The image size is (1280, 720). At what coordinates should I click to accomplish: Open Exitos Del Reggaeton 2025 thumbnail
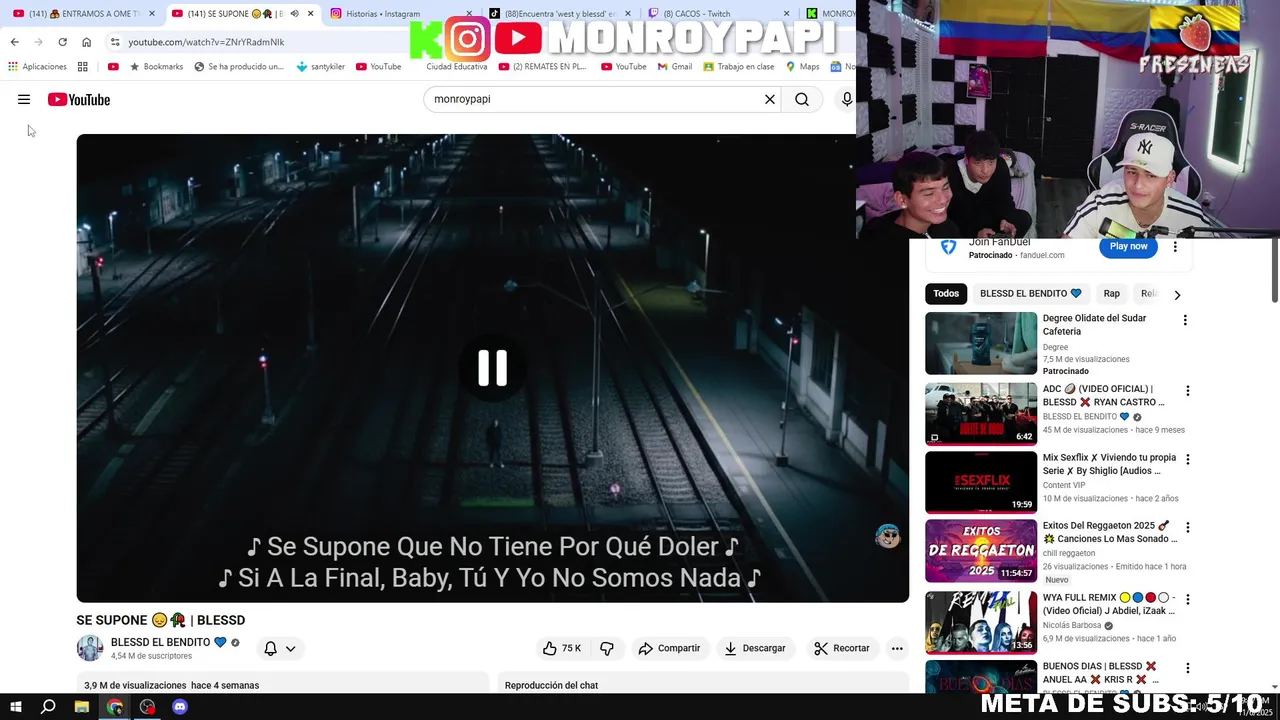pyautogui.click(x=981, y=551)
